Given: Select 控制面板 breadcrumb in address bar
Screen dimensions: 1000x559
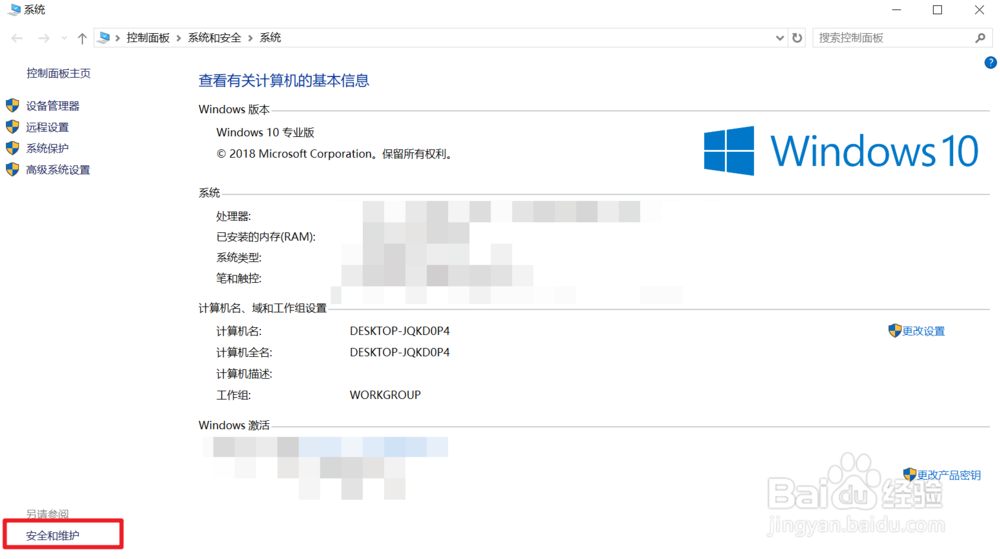Looking at the screenshot, I should coord(148,38).
